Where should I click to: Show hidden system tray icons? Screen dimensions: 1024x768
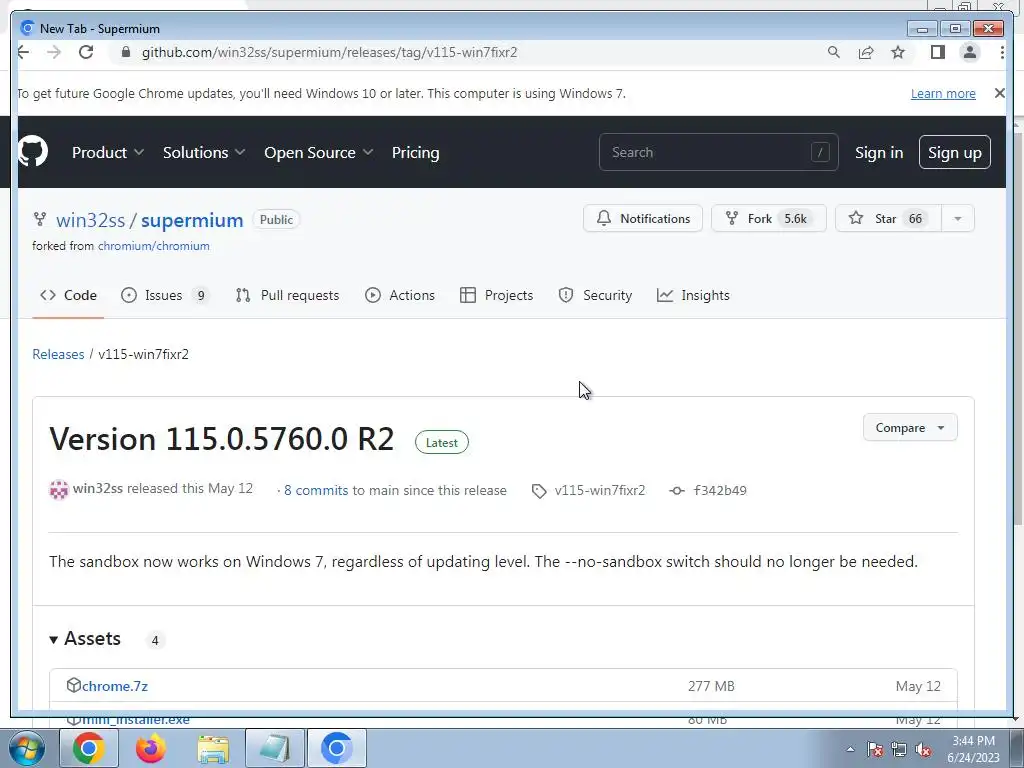[x=850, y=749]
